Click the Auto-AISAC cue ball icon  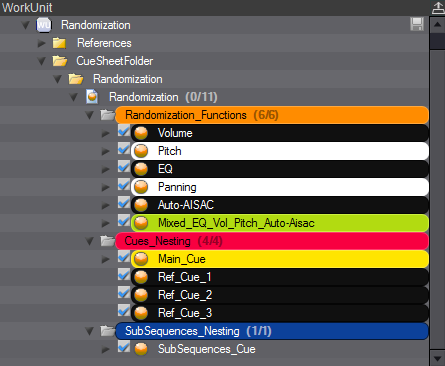pos(141,205)
